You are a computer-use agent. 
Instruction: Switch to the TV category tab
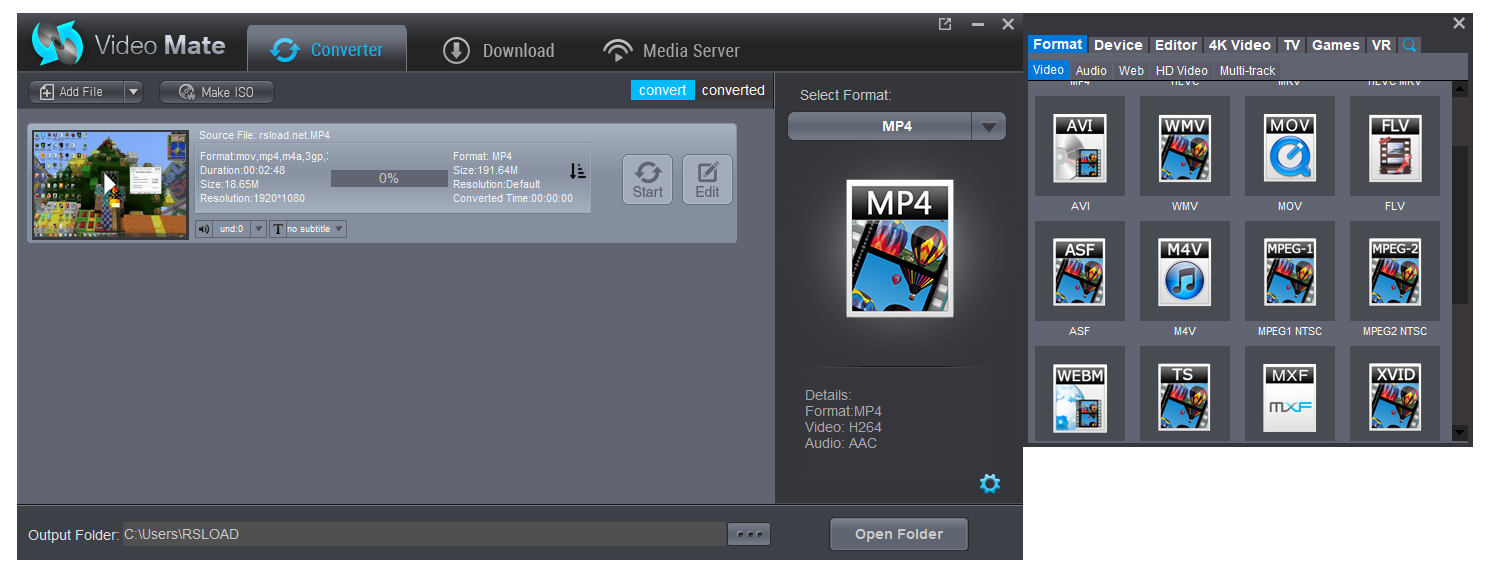(x=1292, y=45)
